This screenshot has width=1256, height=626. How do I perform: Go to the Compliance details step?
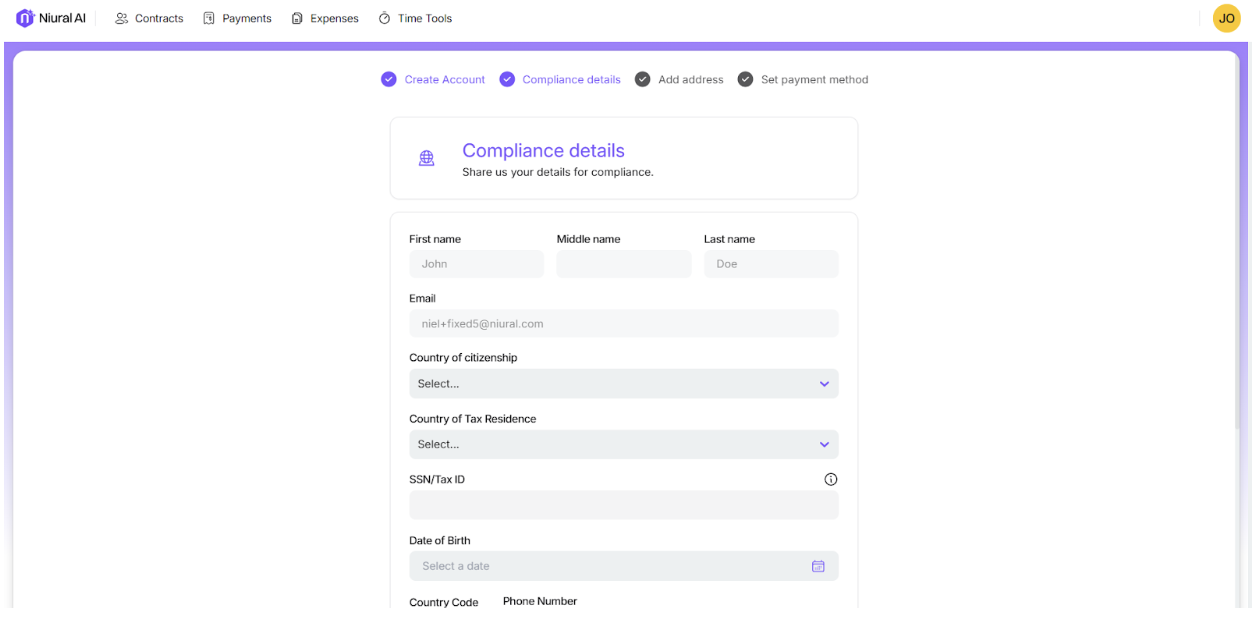coord(571,80)
